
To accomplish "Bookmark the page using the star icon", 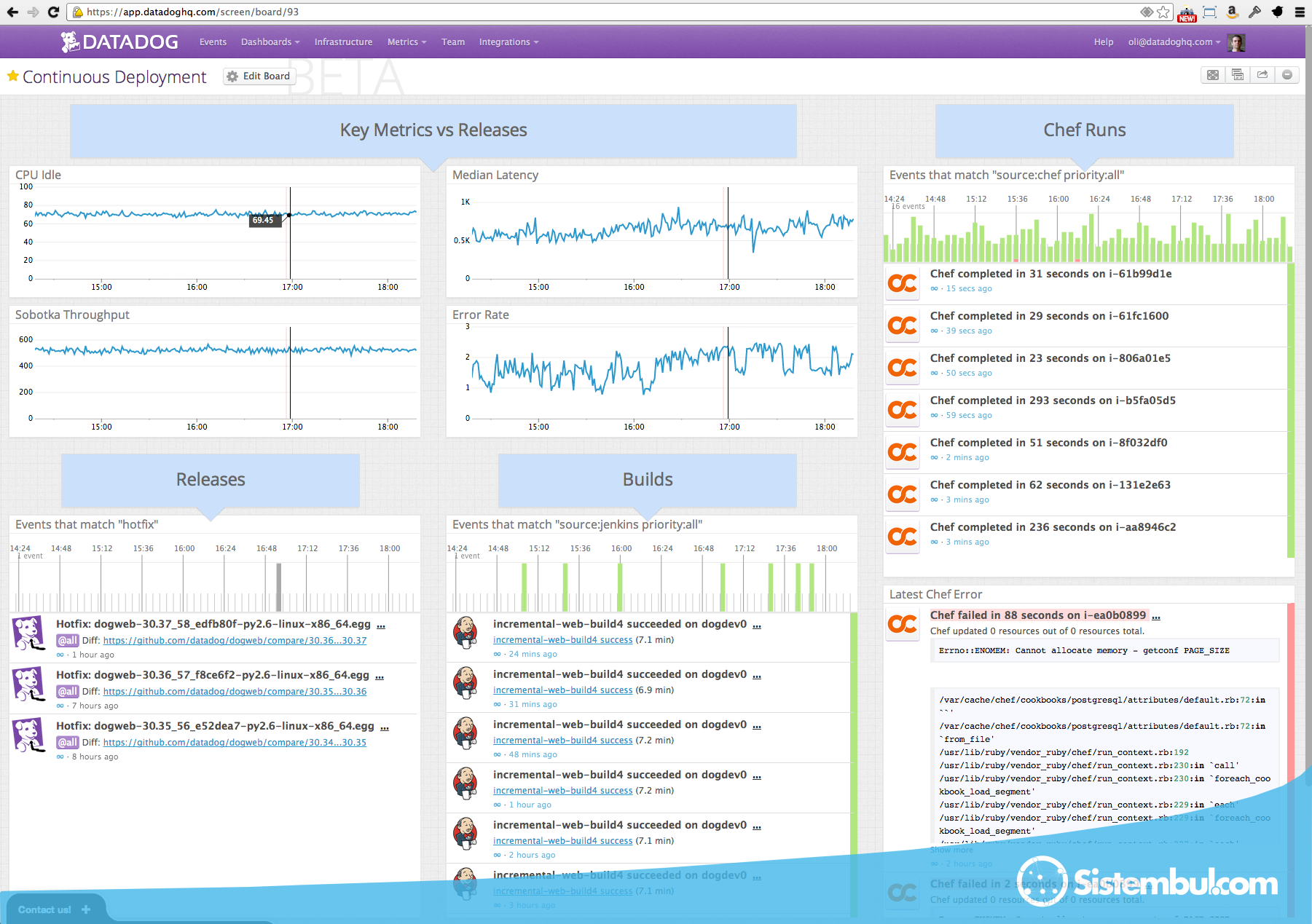I will [x=1163, y=12].
